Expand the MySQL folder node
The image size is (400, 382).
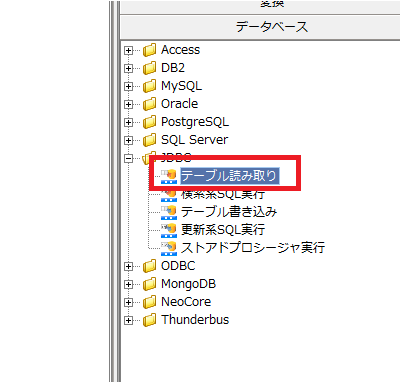128,87
